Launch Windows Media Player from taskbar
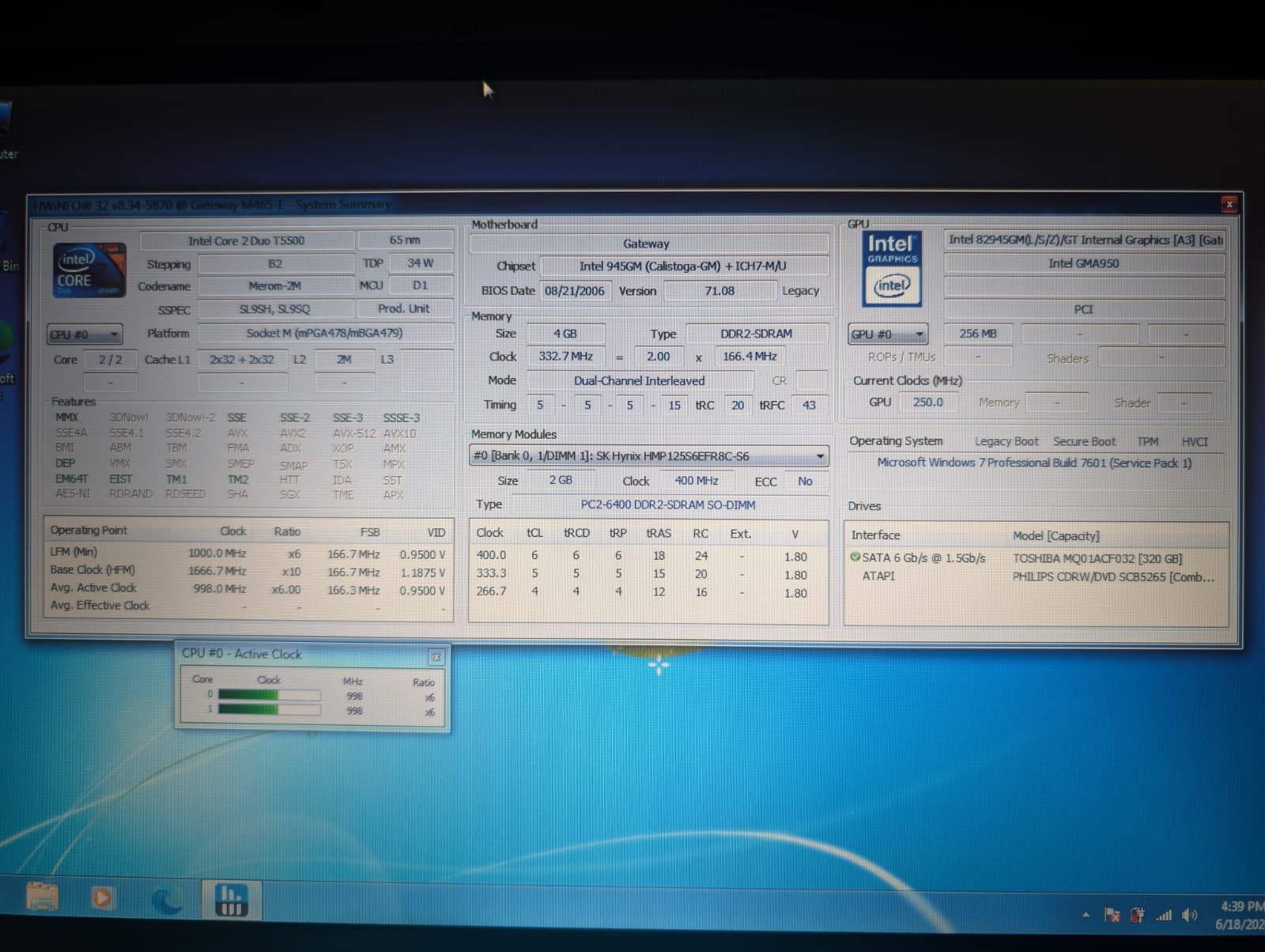This screenshot has height=952, width=1265. tap(103, 898)
